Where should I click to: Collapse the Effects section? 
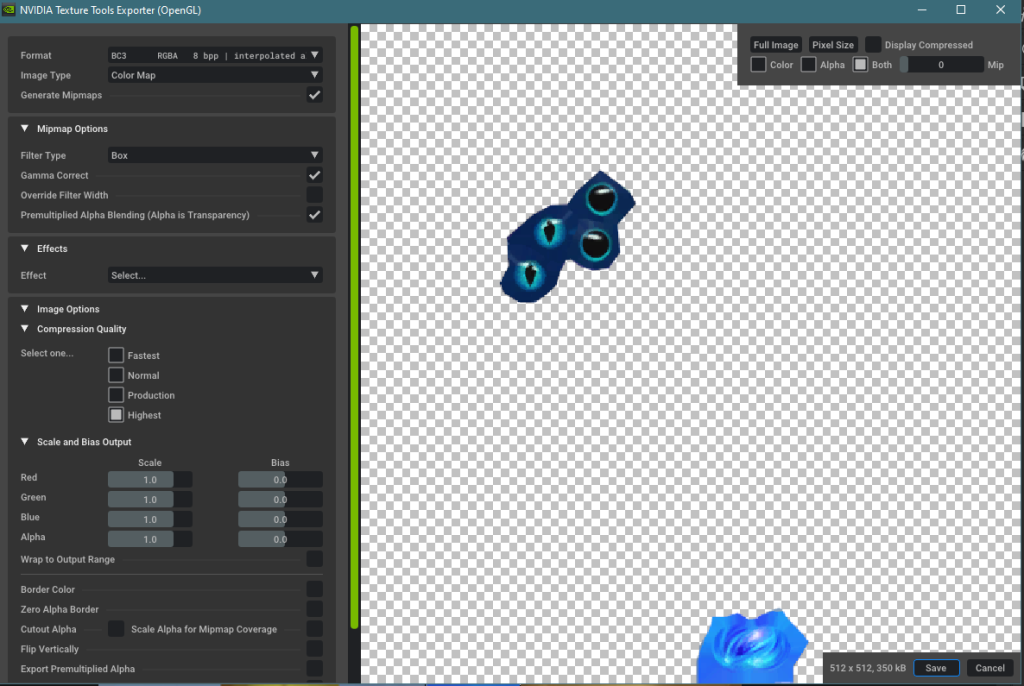coord(25,248)
